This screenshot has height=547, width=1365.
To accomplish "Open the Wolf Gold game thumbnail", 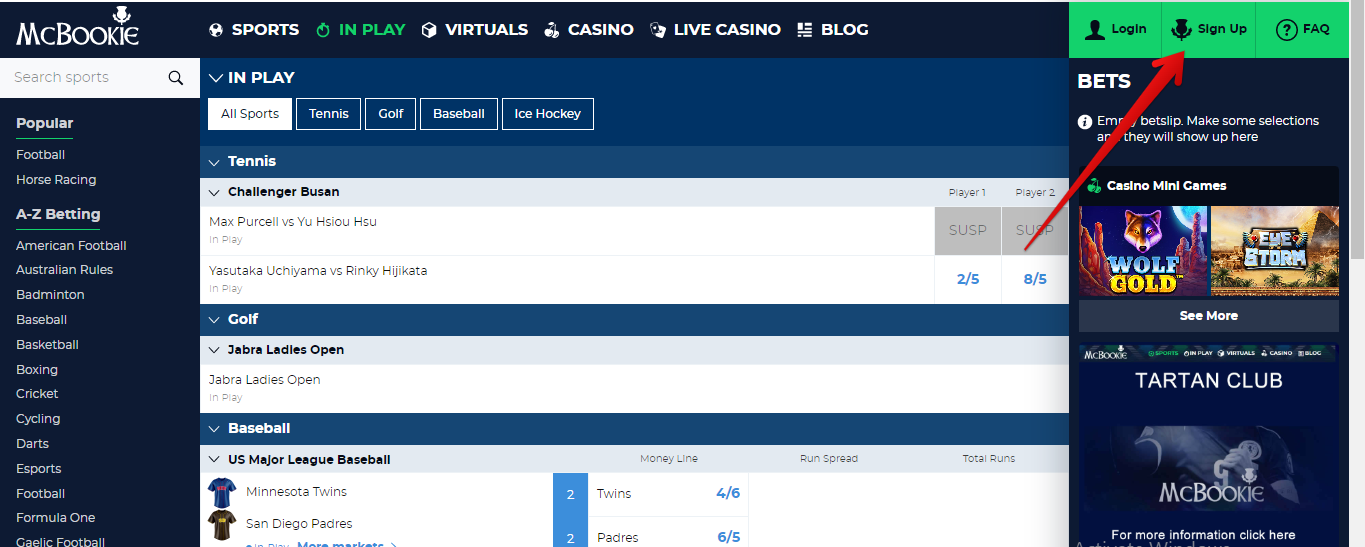I will (x=1144, y=251).
